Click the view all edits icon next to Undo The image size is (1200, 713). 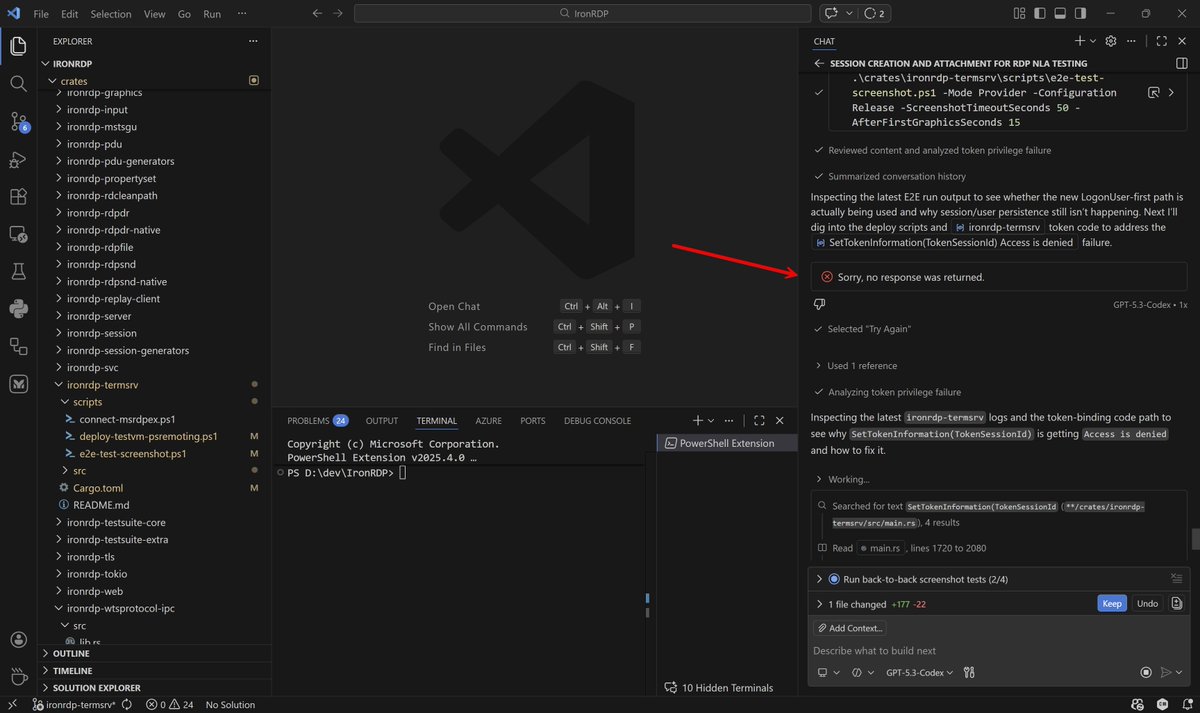(x=1177, y=603)
